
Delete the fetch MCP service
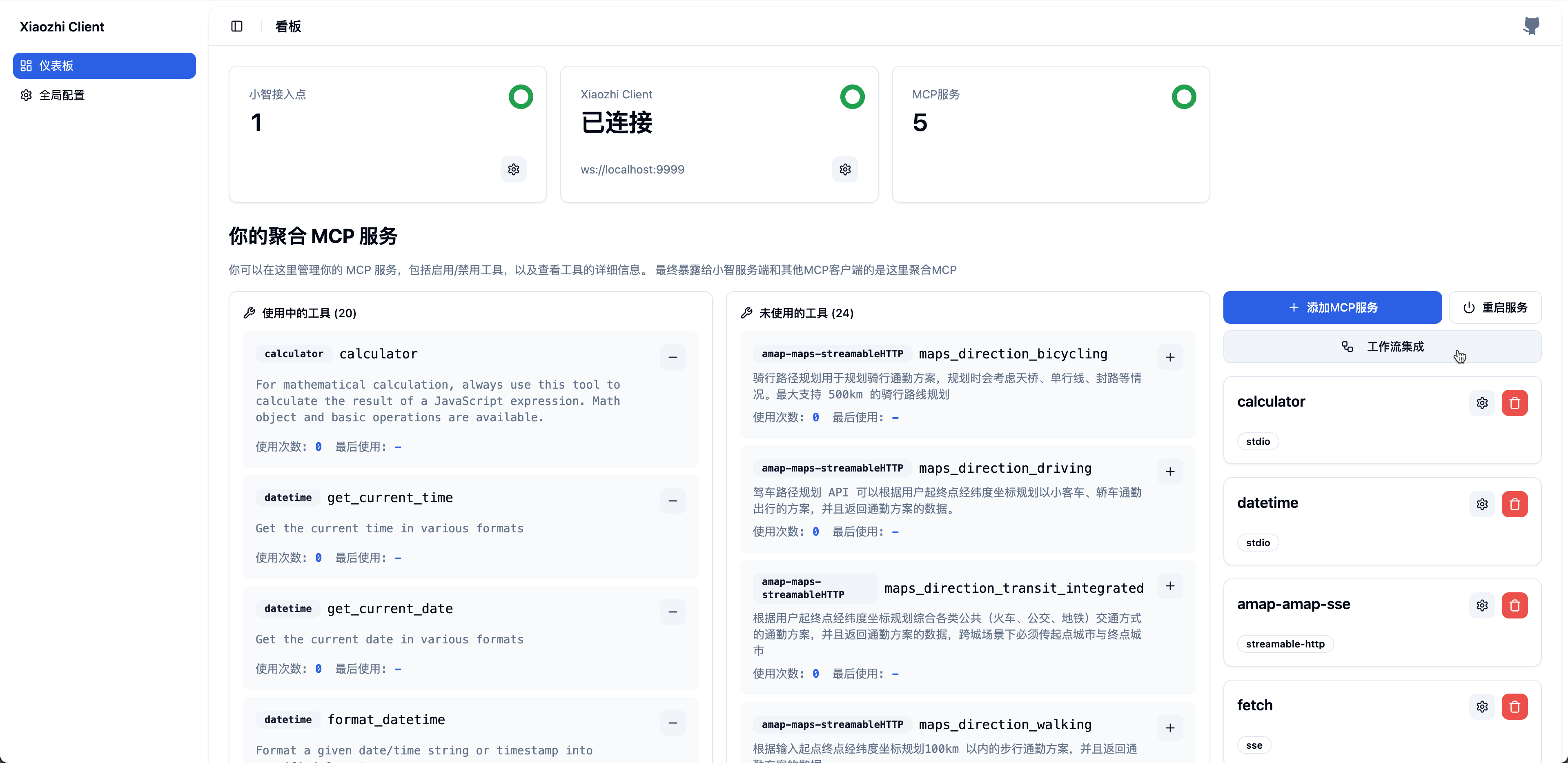[x=1514, y=706]
